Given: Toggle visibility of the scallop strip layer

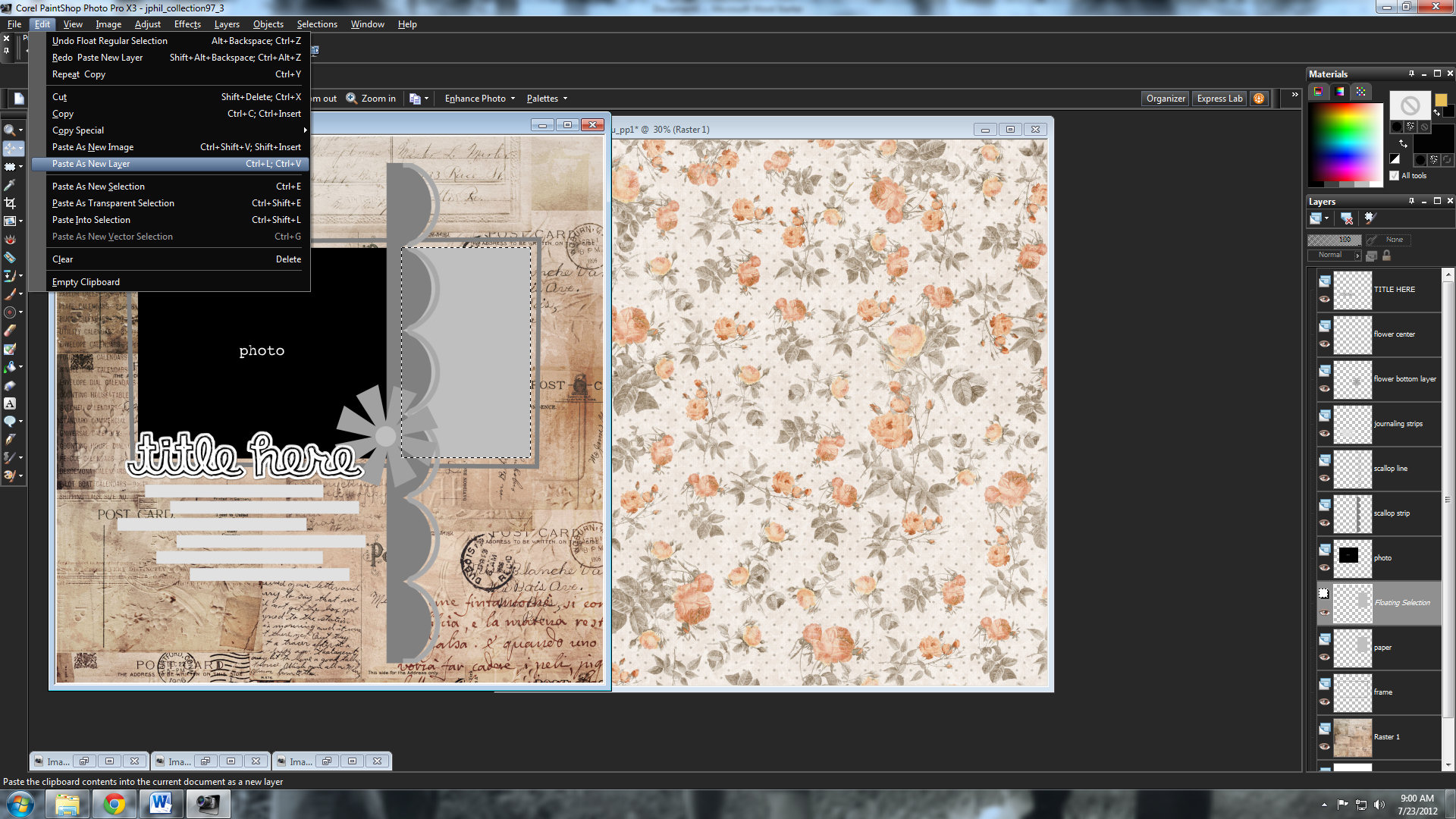Looking at the screenshot, I should point(1325,524).
